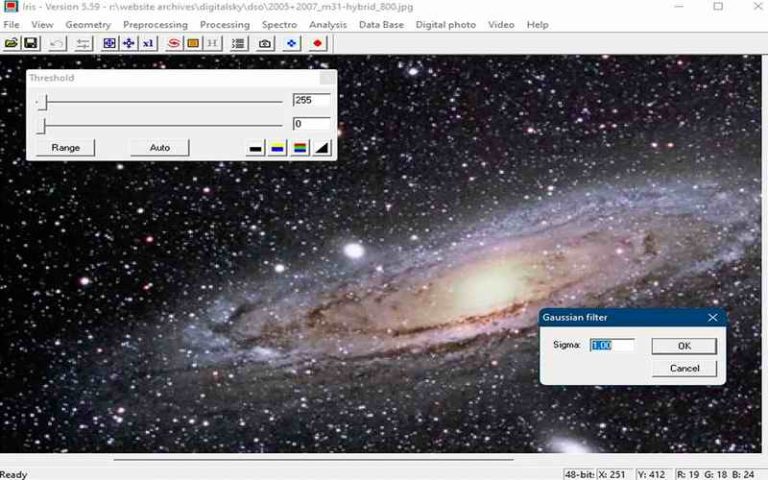Screen dimensions: 768x480
Task: Open the Video menu
Action: [x=501, y=24]
